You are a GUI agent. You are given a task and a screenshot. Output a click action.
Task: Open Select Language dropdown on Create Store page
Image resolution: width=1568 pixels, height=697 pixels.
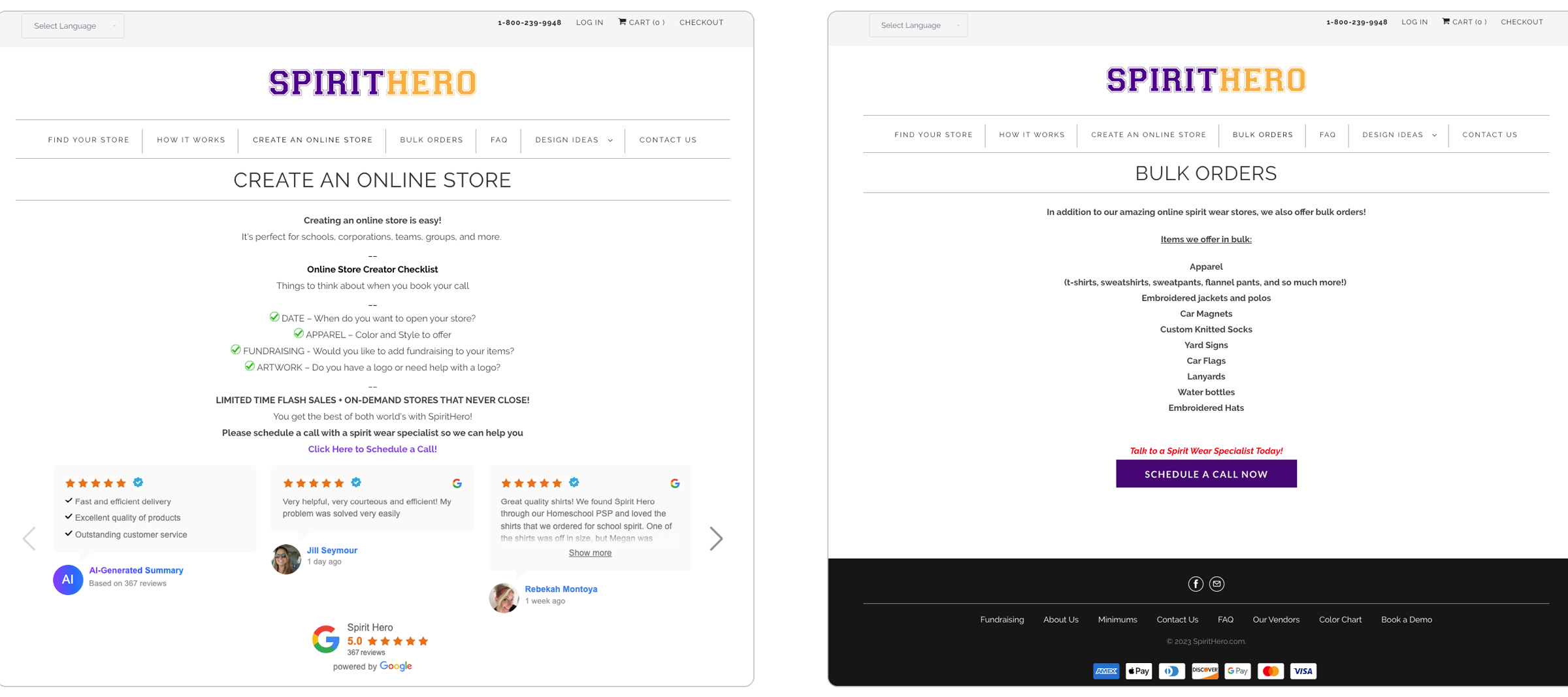tap(73, 26)
